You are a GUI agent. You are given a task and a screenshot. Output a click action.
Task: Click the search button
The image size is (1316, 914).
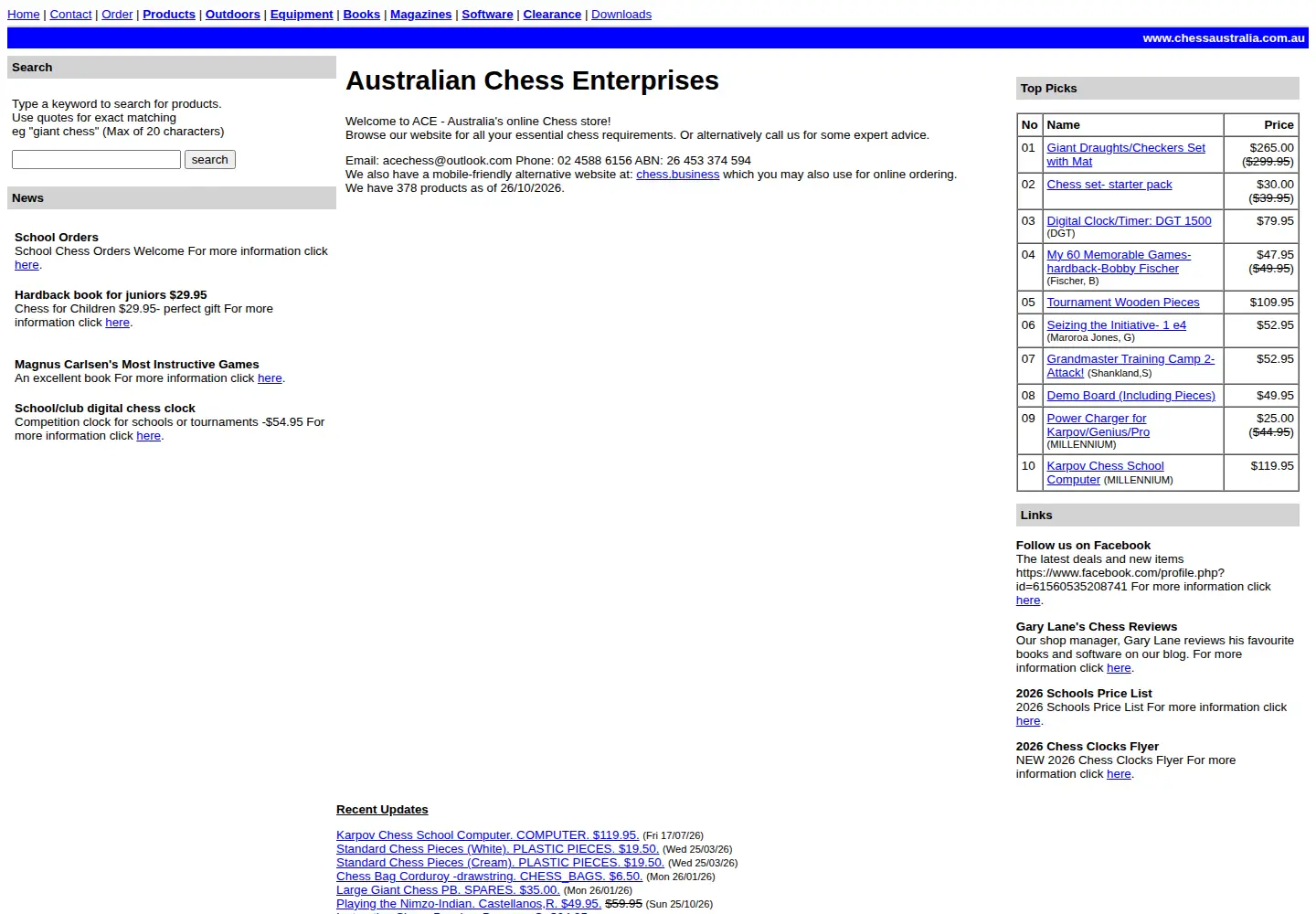(x=210, y=160)
